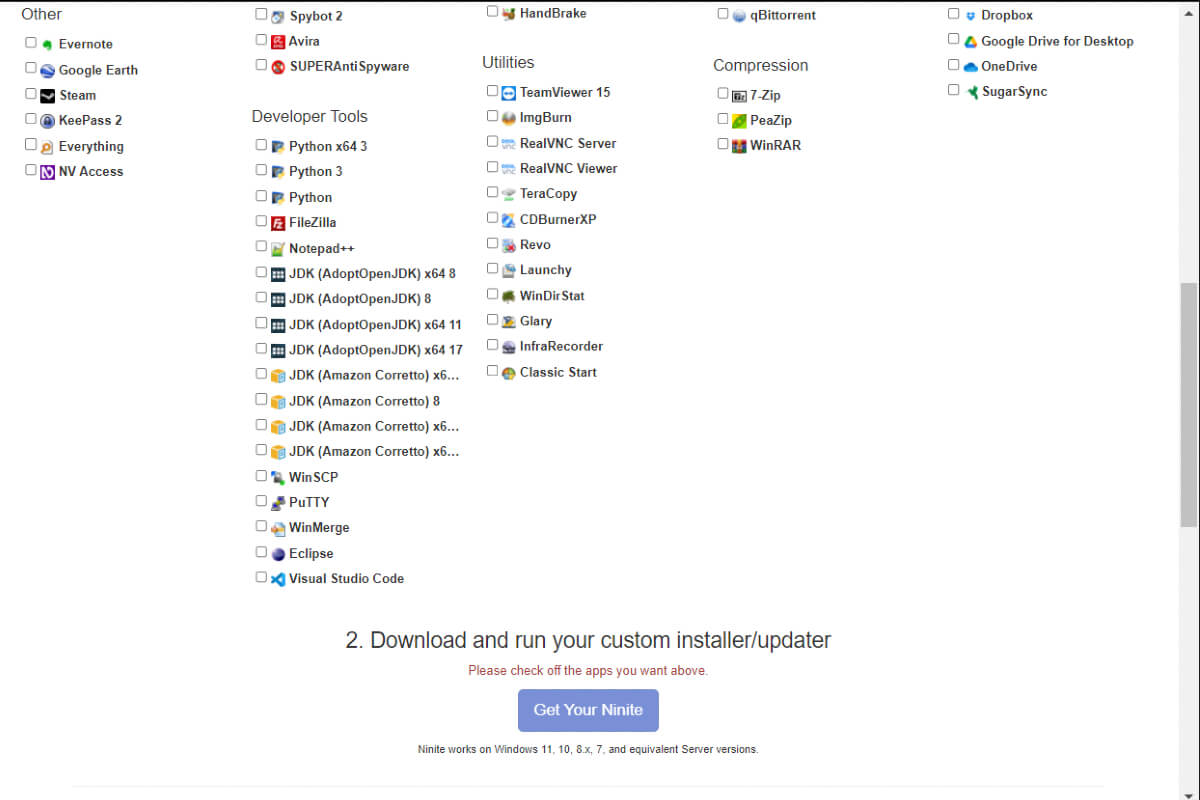Click the Get Your Ninite button
Screen dimensions: 1200x800
(x=588, y=710)
